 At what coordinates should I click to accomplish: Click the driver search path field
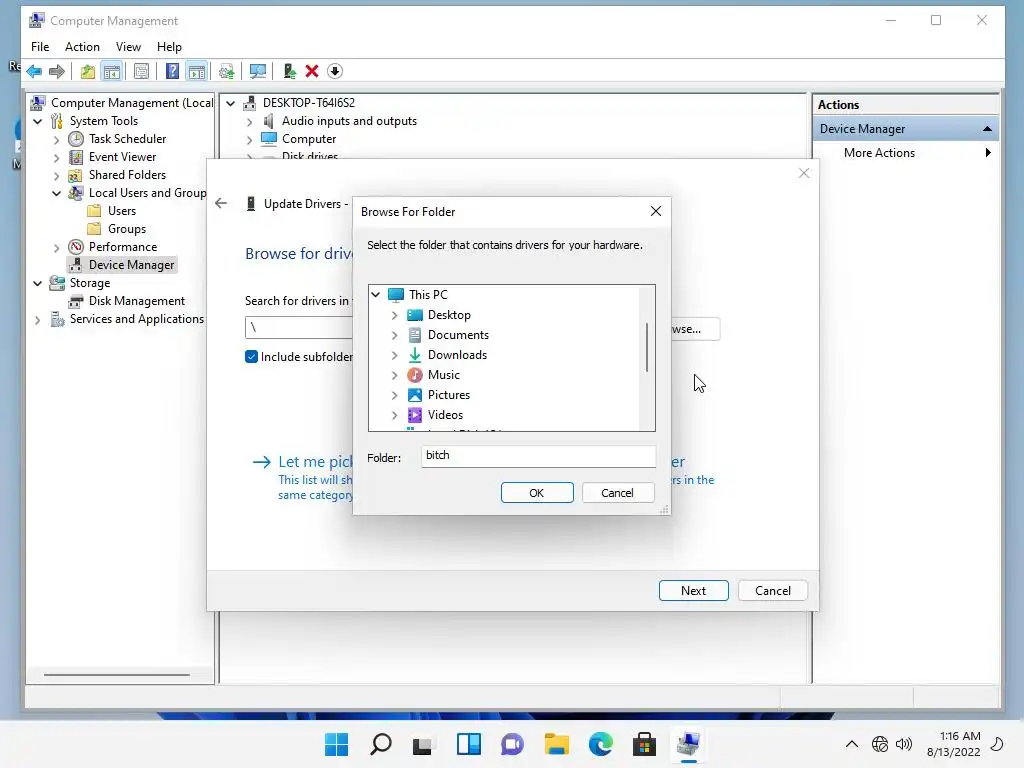tap(298, 328)
